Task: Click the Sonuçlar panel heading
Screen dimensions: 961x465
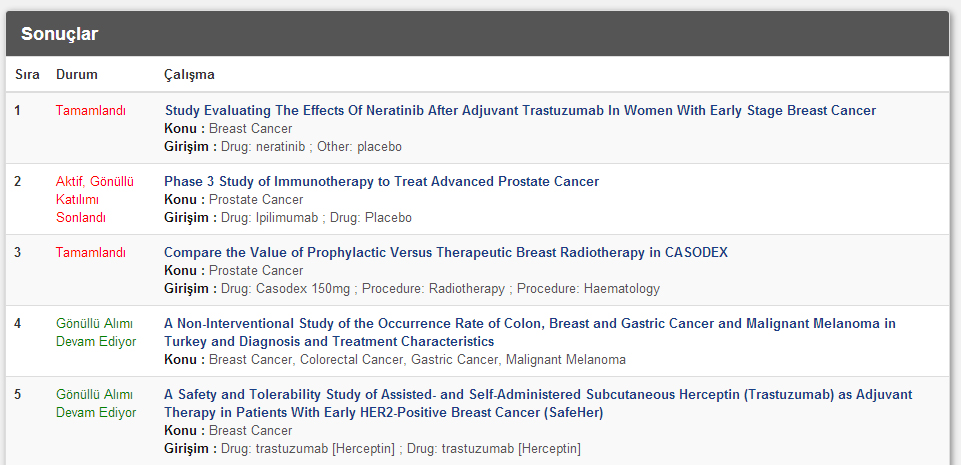Action: coord(59,34)
